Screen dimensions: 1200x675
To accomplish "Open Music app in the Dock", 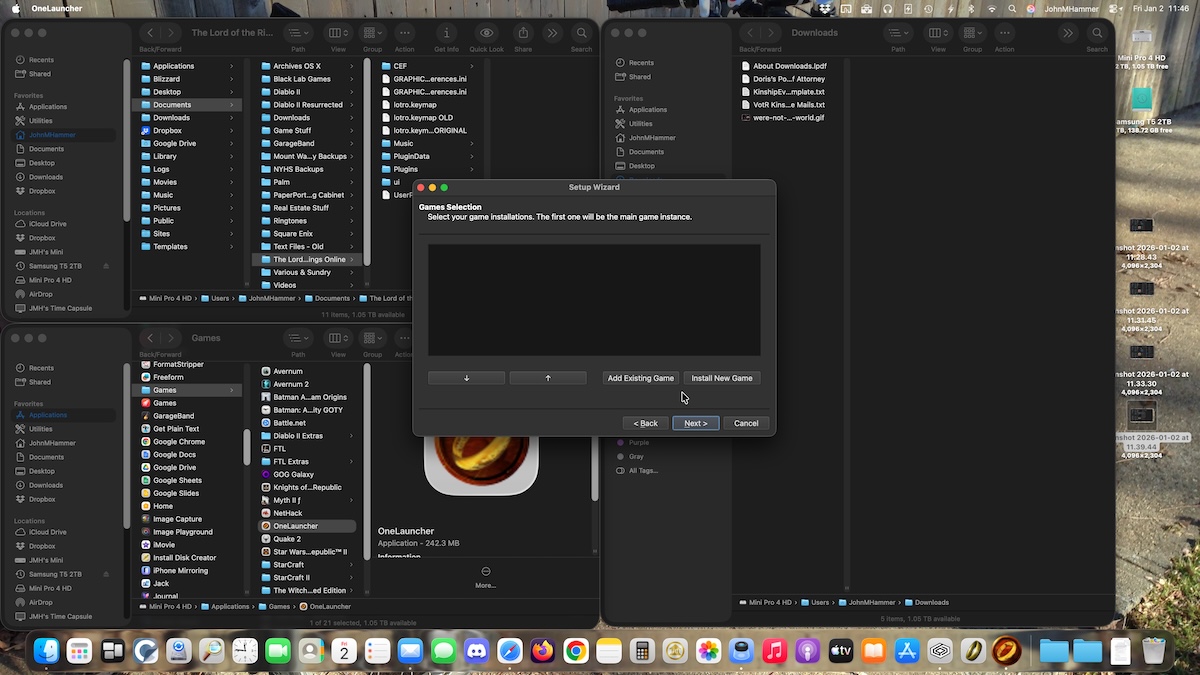I will pyautogui.click(x=774, y=651).
